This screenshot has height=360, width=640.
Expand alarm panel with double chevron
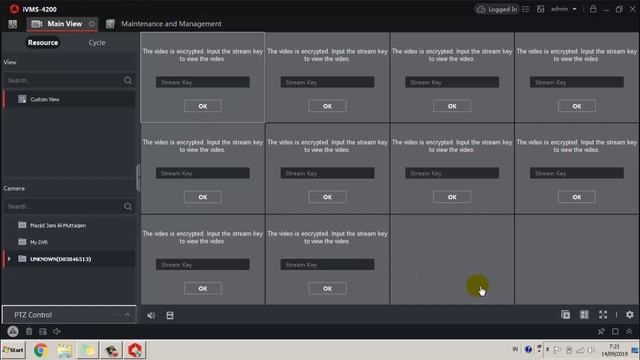629,331
